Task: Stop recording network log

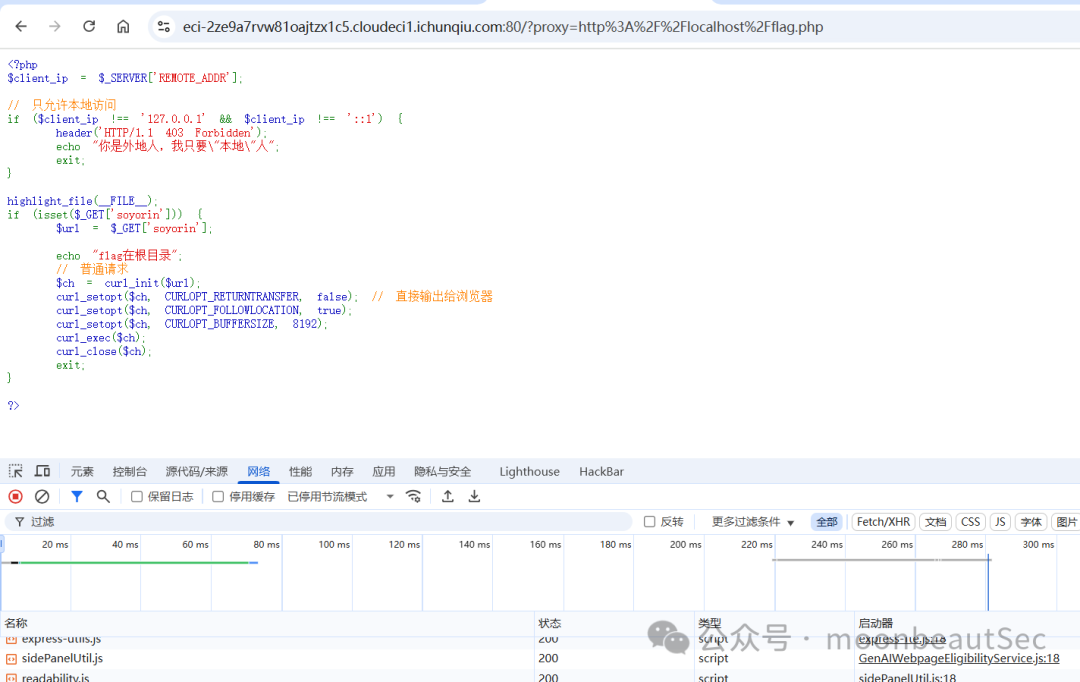Action: (x=16, y=497)
